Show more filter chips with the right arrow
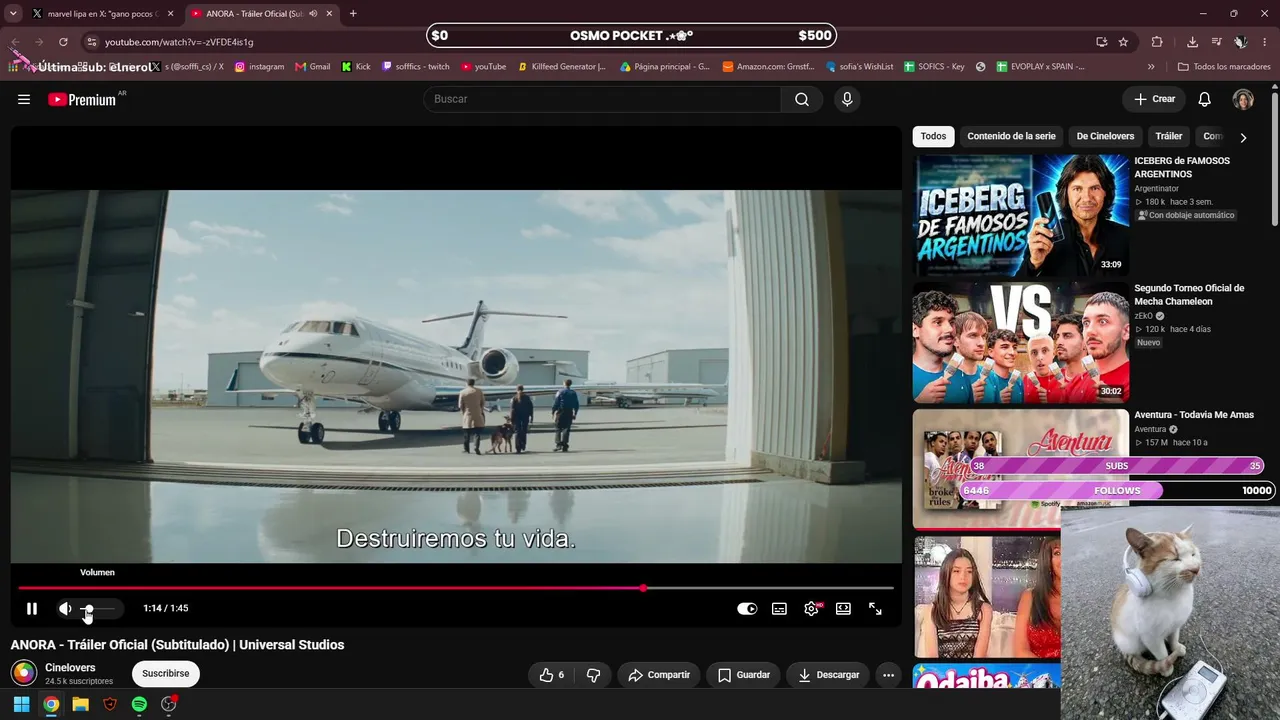 coord(1243,137)
